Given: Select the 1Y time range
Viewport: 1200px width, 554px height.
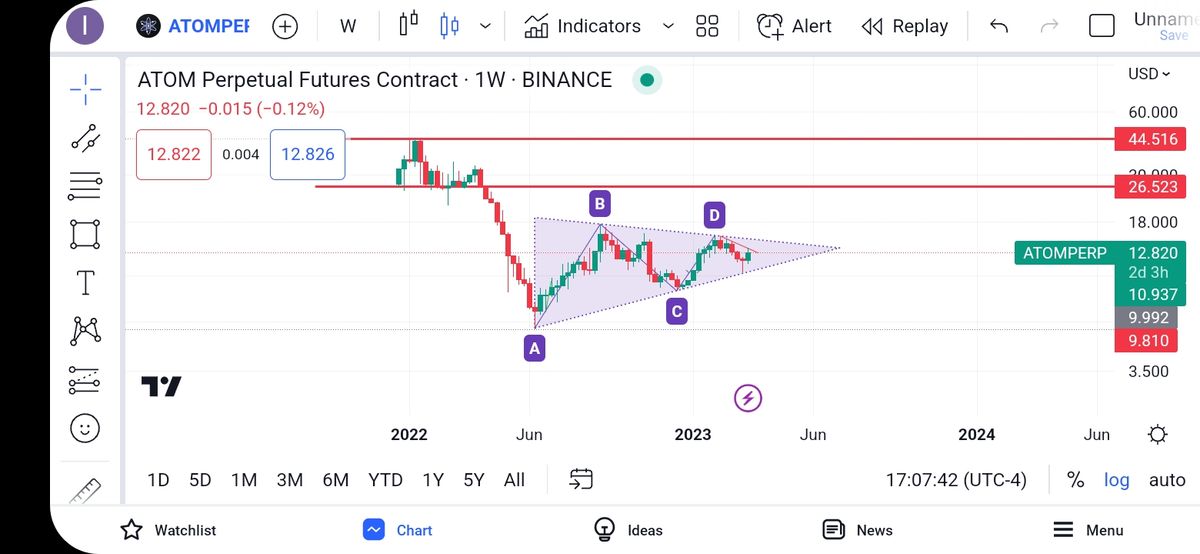Looking at the screenshot, I should (x=432, y=480).
